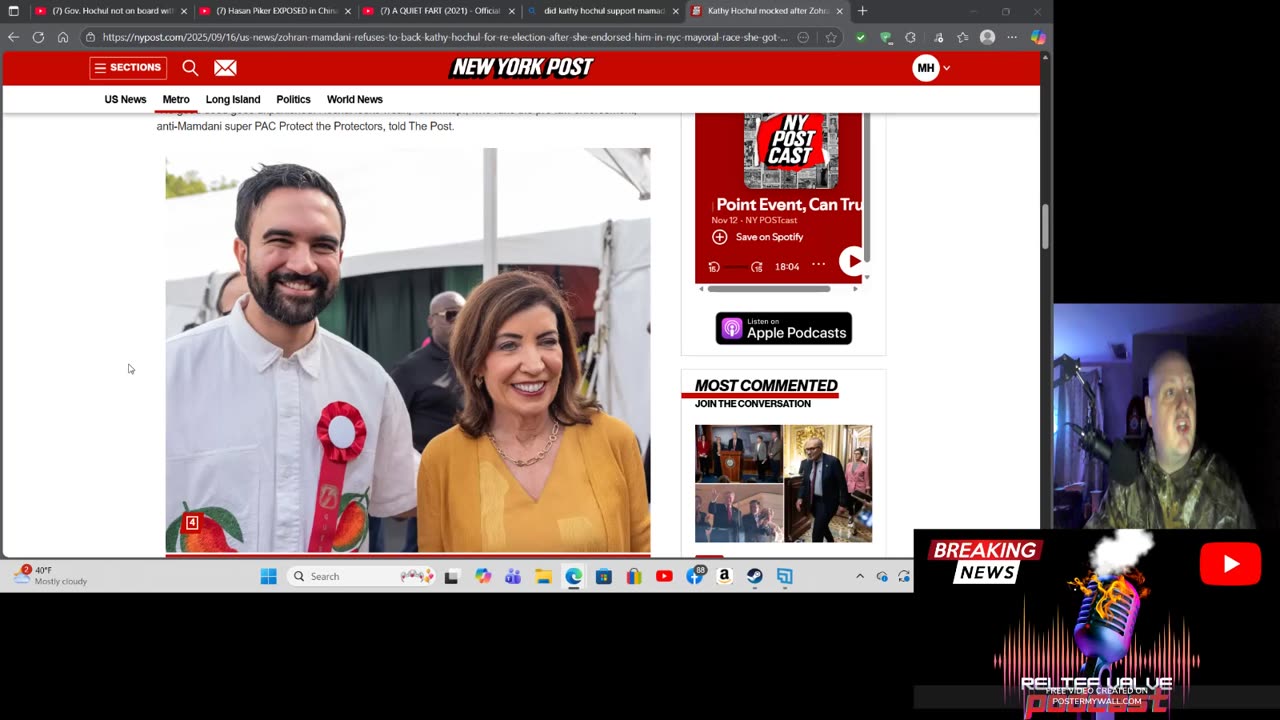1280x720 pixels.
Task: Click the podcast embed horizontal scrollbar
Action: pyautogui.click(x=769, y=289)
